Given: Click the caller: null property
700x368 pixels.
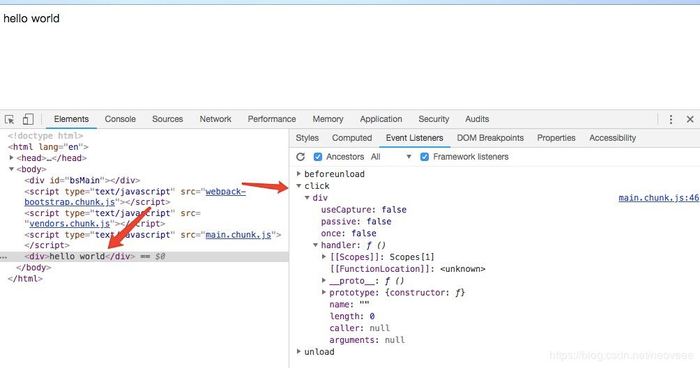Looking at the screenshot, I should tap(359, 328).
